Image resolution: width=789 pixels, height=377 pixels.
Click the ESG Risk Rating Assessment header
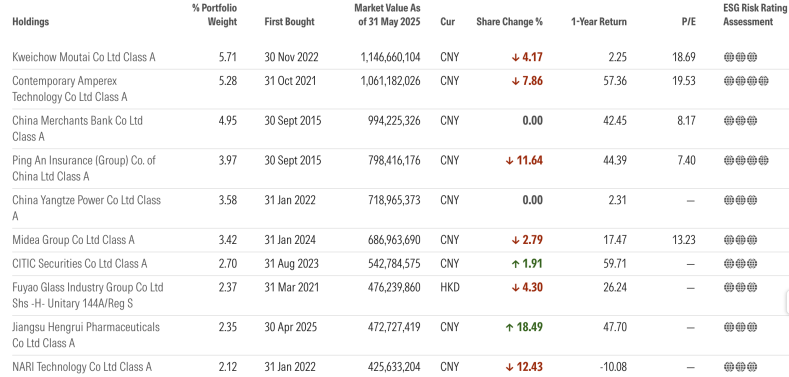coord(755,15)
